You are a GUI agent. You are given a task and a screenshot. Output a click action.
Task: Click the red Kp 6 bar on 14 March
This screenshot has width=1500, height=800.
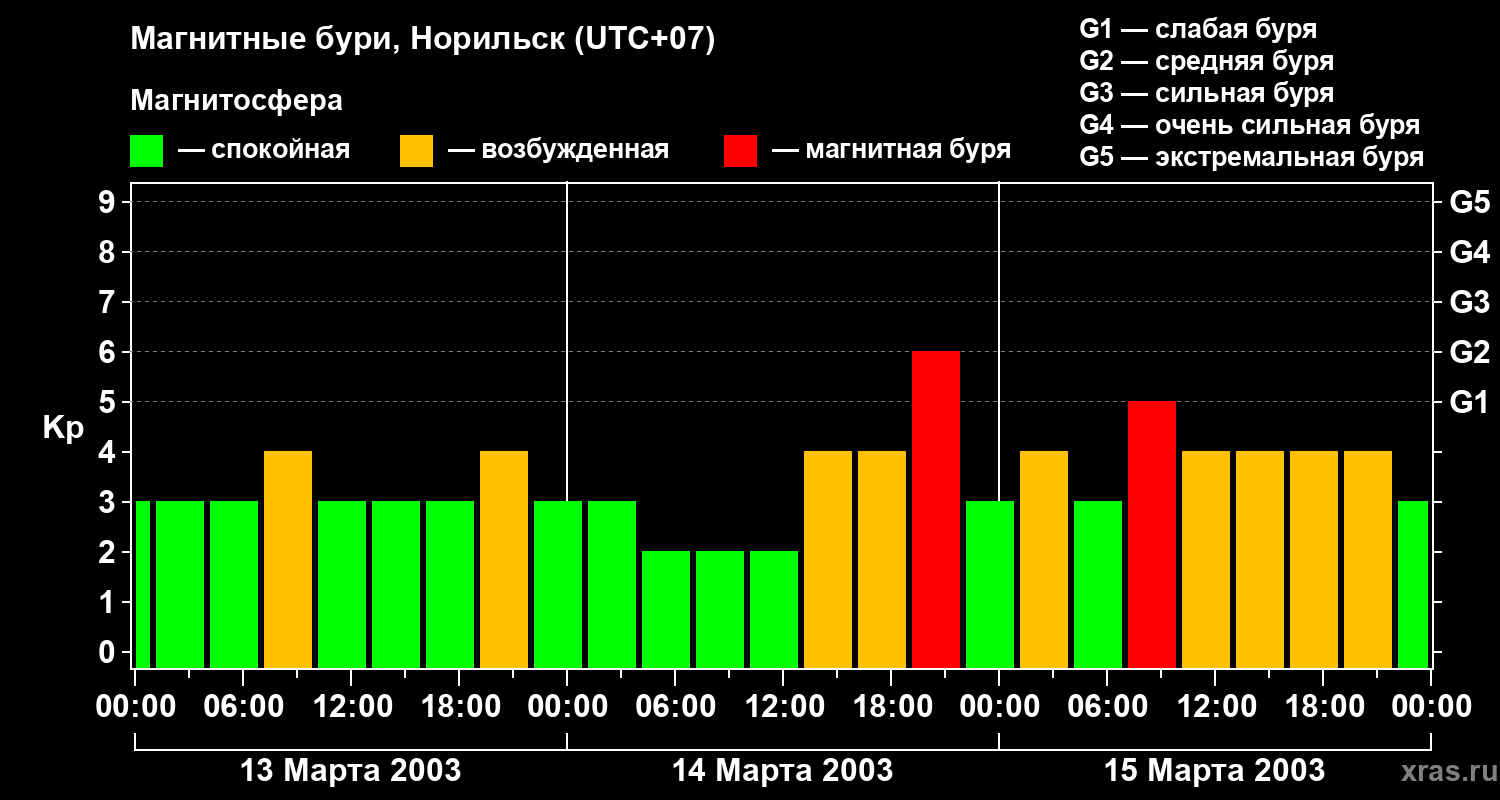(x=936, y=510)
